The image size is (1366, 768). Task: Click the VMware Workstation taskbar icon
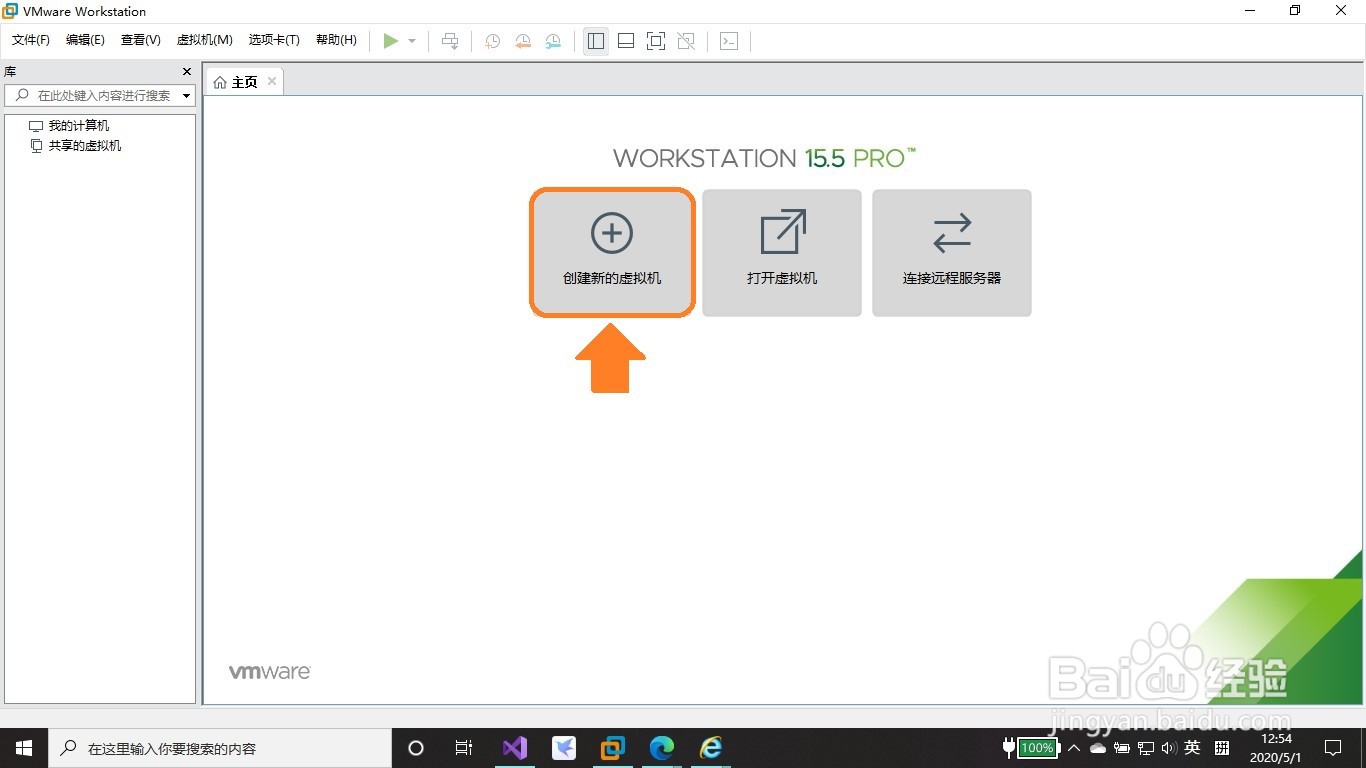pos(612,748)
